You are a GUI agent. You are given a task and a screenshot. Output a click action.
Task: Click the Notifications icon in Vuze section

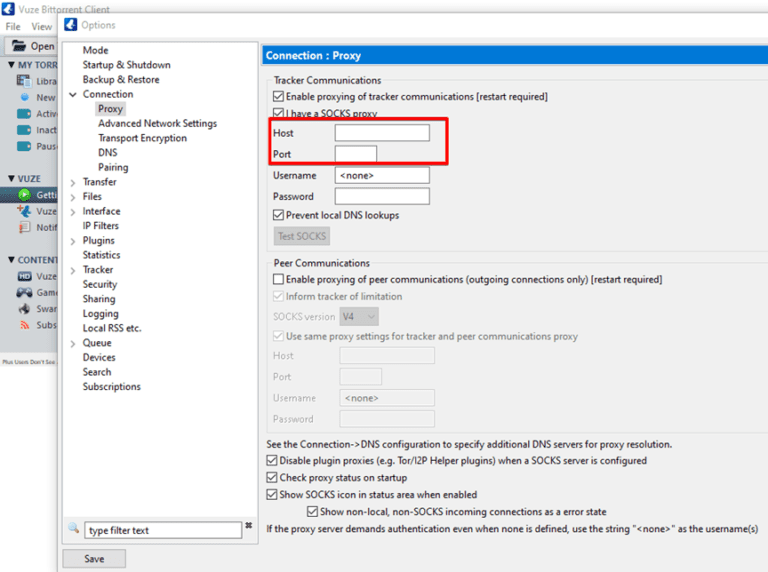coord(25,227)
